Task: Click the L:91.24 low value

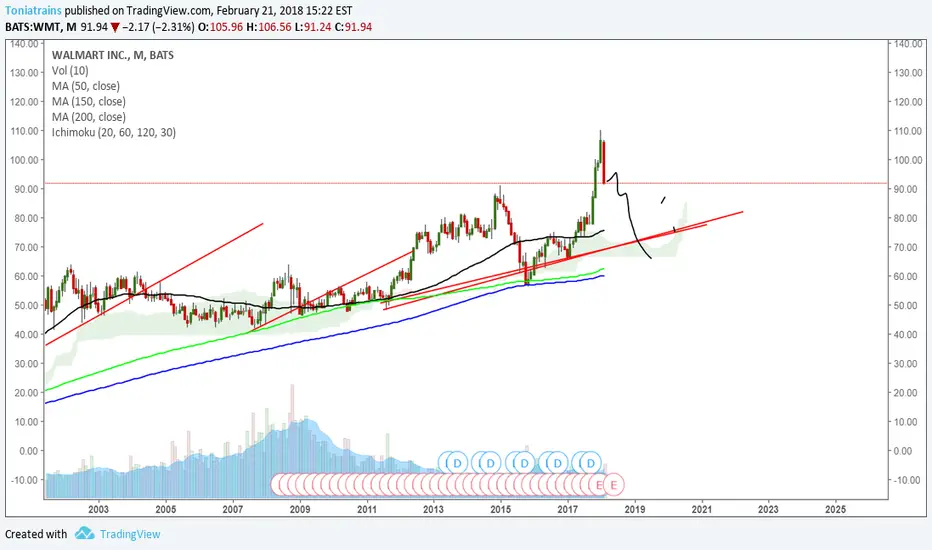Action: pyautogui.click(x=313, y=27)
